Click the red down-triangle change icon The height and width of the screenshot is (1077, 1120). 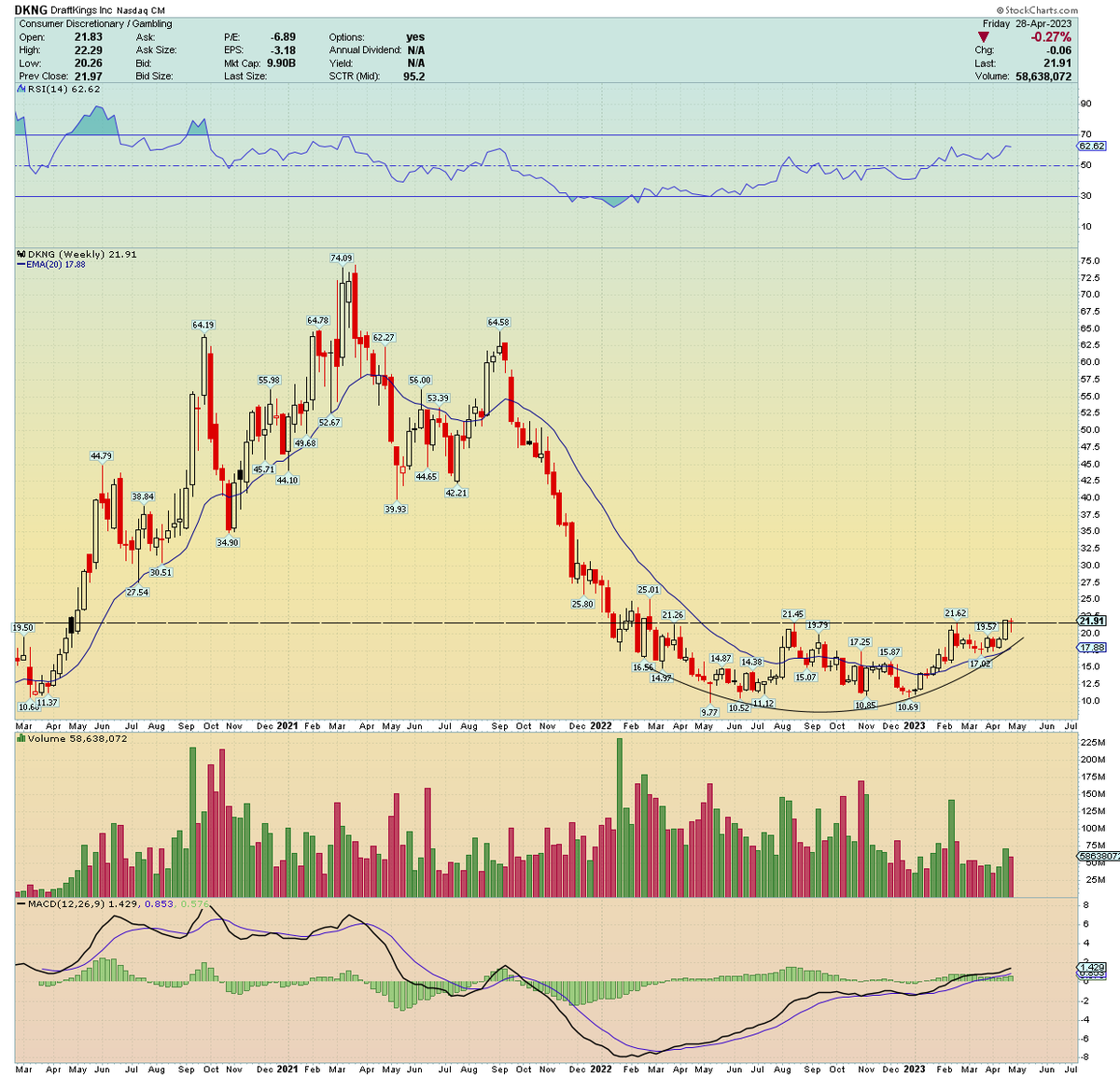(x=984, y=36)
